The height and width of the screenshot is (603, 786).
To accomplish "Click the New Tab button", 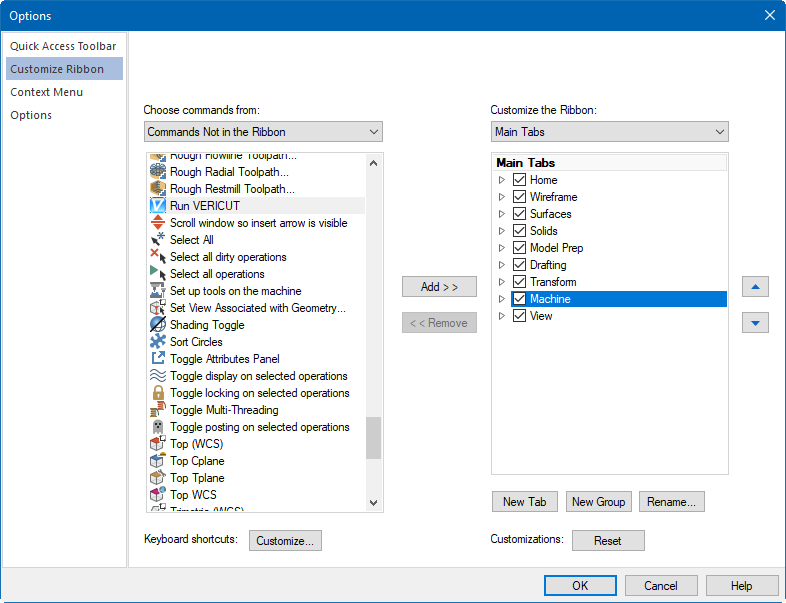I will point(524,502).
